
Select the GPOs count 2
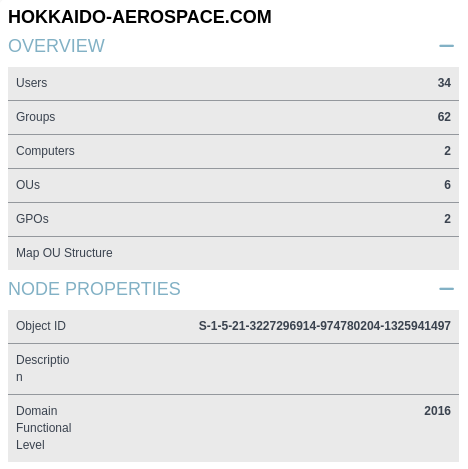tap(447, 219)
